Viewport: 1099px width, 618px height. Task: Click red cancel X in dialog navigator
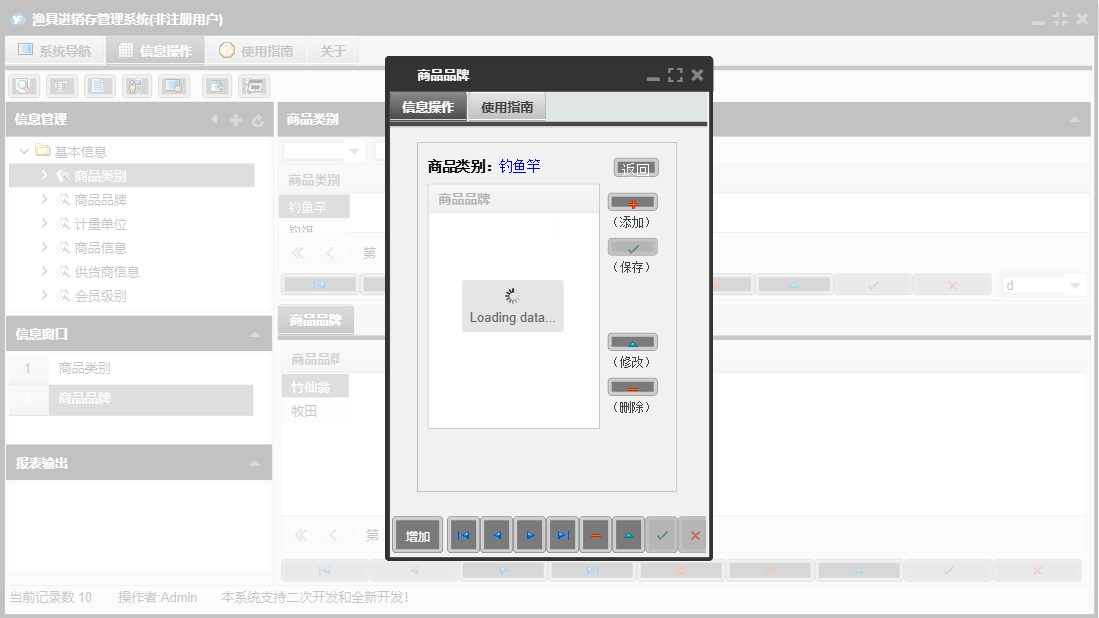(x=694, y=535)
